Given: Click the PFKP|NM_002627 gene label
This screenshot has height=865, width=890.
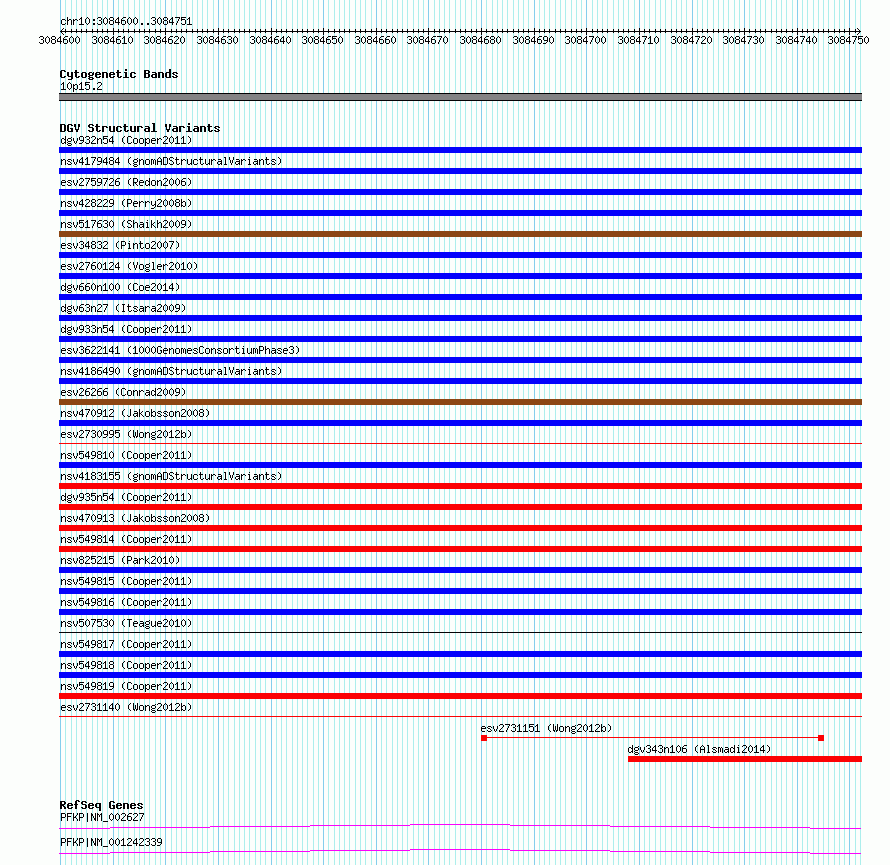Looking at the screenshot, I should pyautogui.click(x=102, y=817).
